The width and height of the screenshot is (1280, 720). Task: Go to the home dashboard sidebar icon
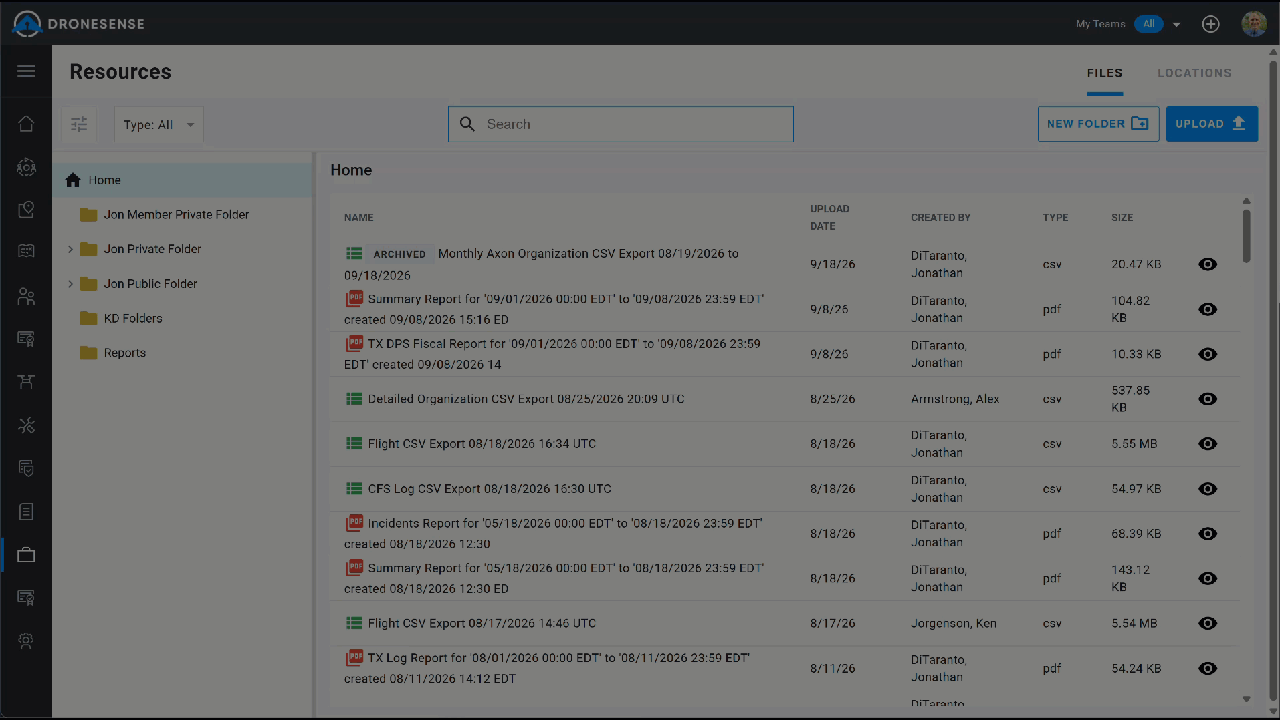[26, 124]
